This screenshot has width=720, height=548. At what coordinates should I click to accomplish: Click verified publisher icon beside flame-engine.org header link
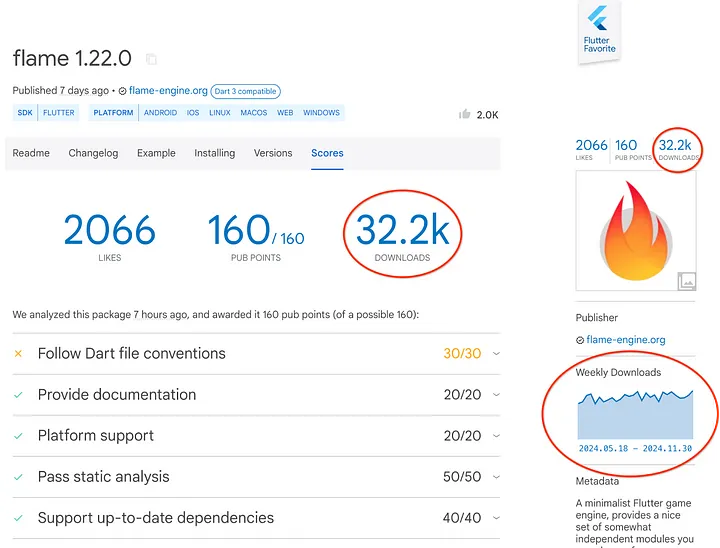pyautogui.click(x=123, y=91)
